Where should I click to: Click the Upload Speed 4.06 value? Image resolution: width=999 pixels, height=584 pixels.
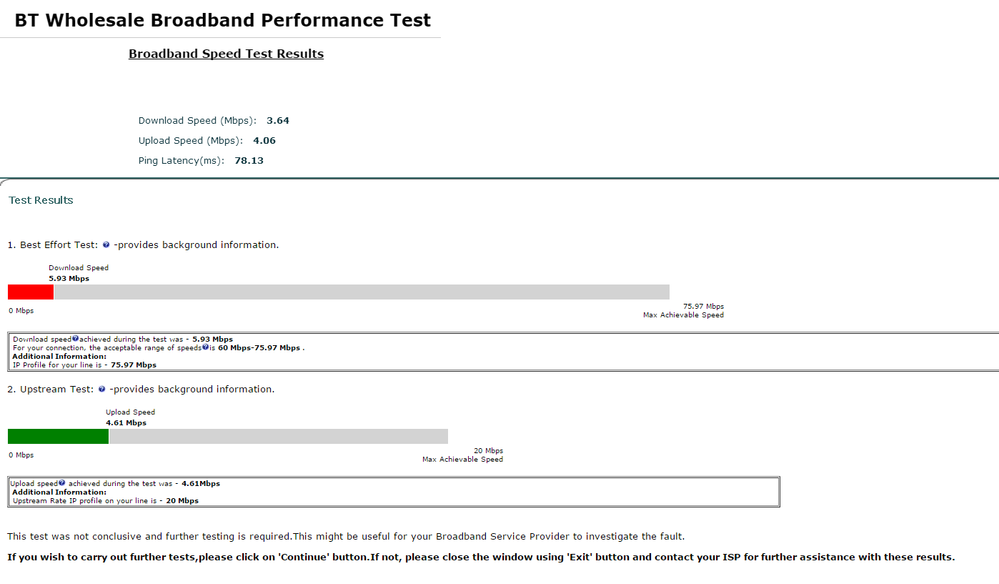pyautogui.click(x=264, y=141)
